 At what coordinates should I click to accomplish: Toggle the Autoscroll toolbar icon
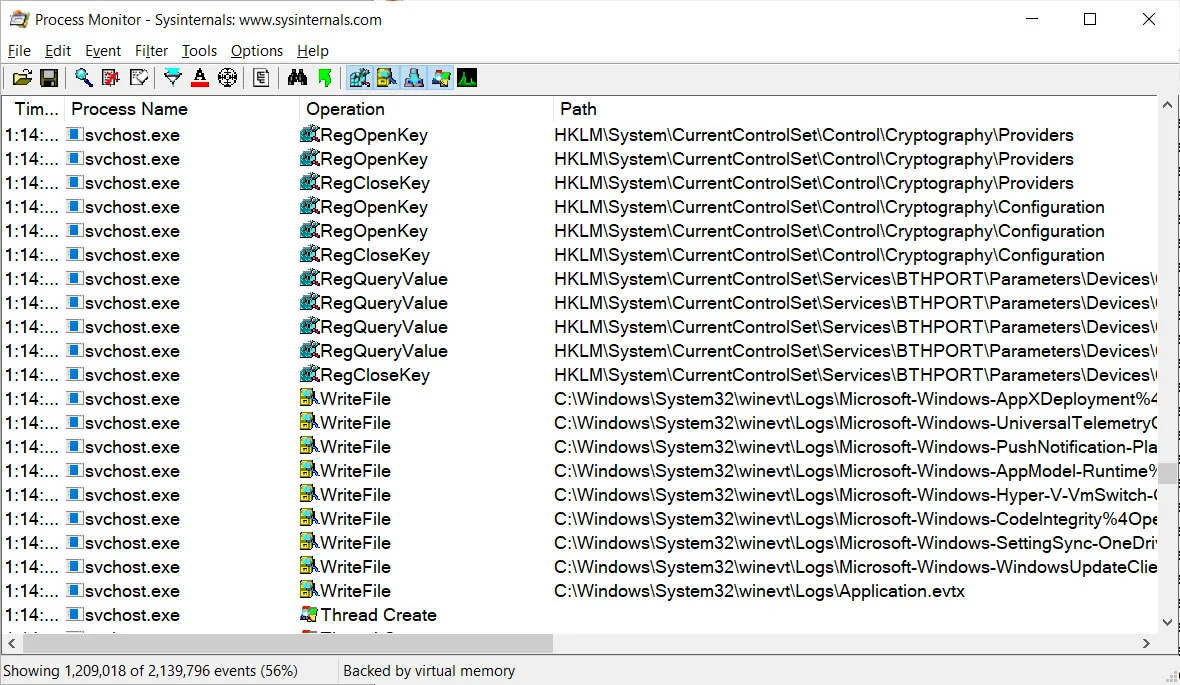coord(111,78)
